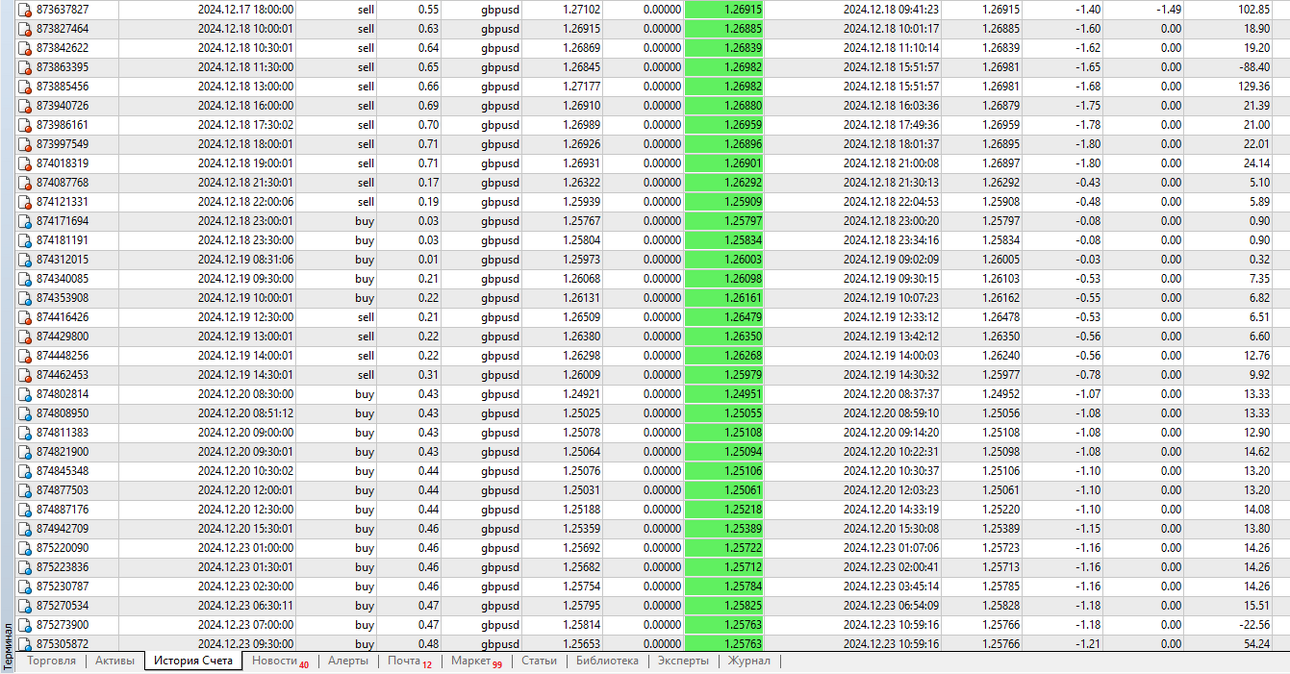Open the Эксперты tab
1290x674 pixels.
[683, 661]
